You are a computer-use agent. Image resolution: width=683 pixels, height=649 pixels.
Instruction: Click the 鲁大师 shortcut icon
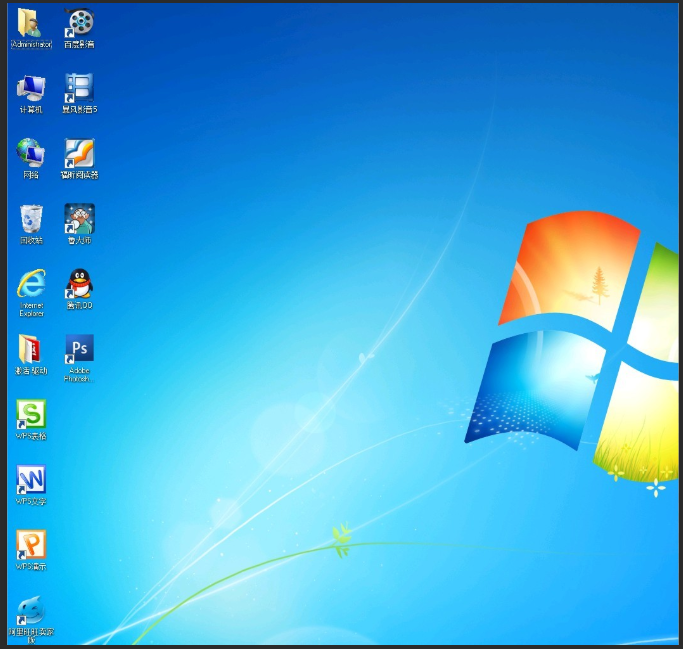pyautogui.click(x=79, y=218)
